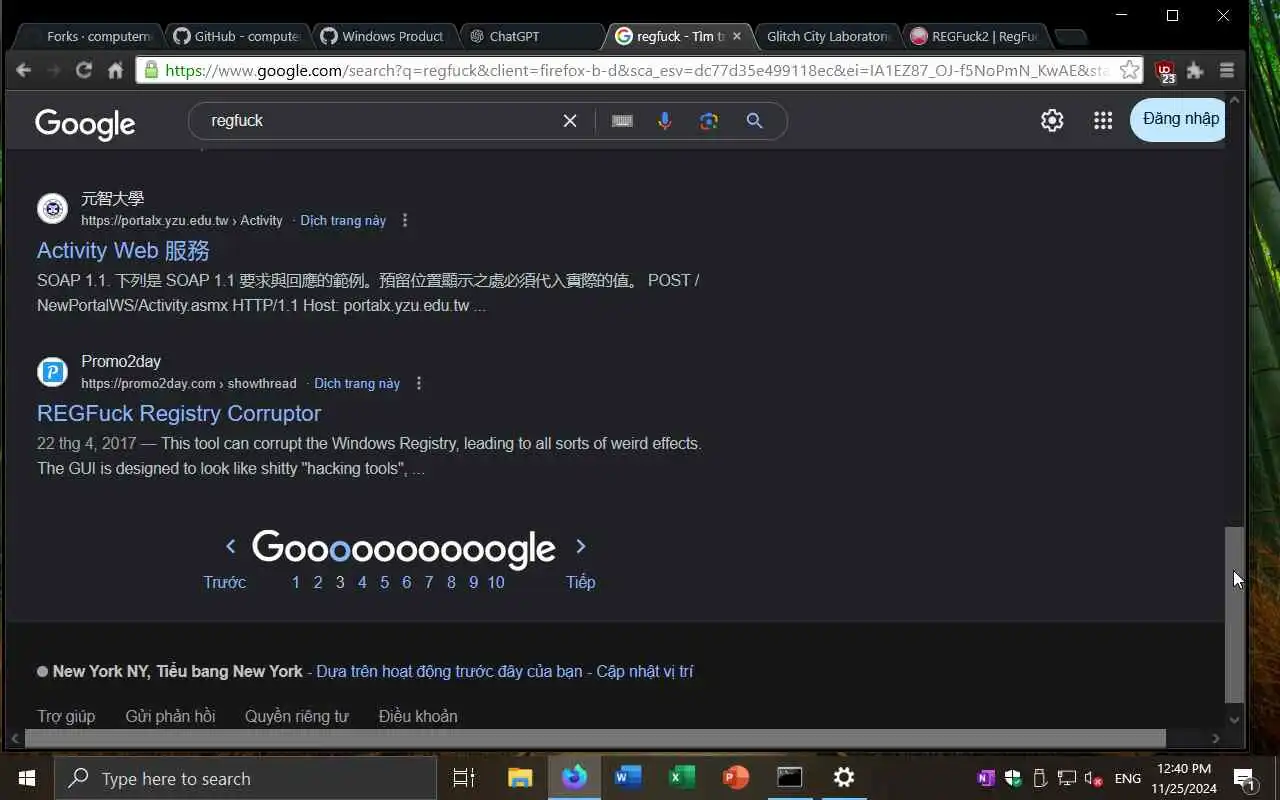Switch to the GitHub - computernewb tab

click(237, 36)
